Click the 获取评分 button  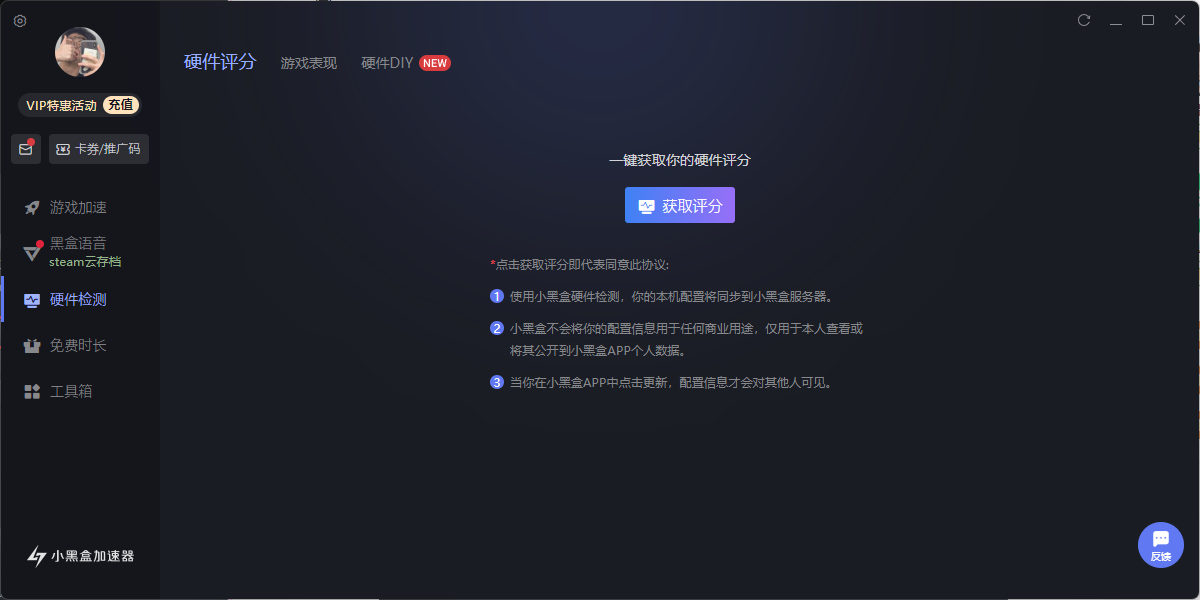680,205
